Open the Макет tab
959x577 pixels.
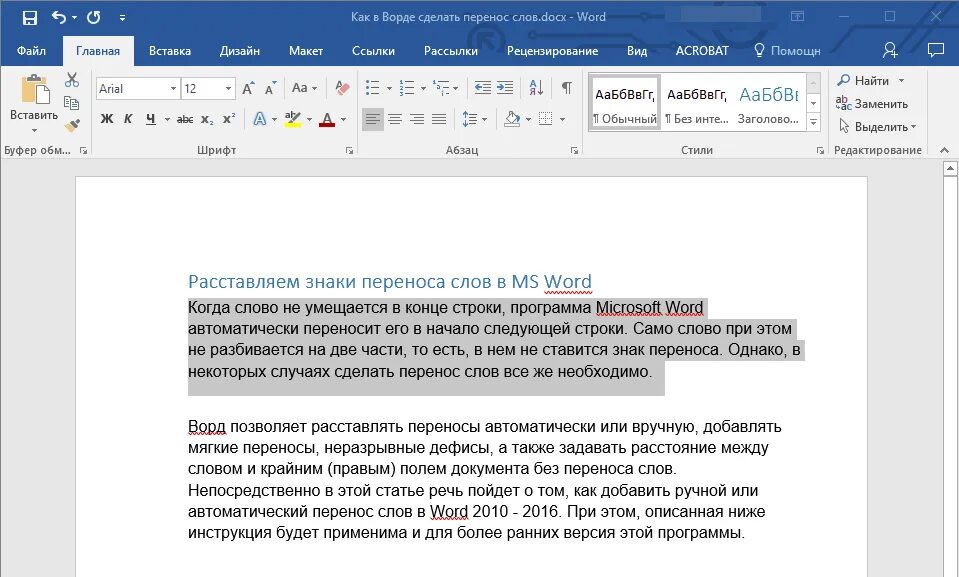[x=306, y=51]
